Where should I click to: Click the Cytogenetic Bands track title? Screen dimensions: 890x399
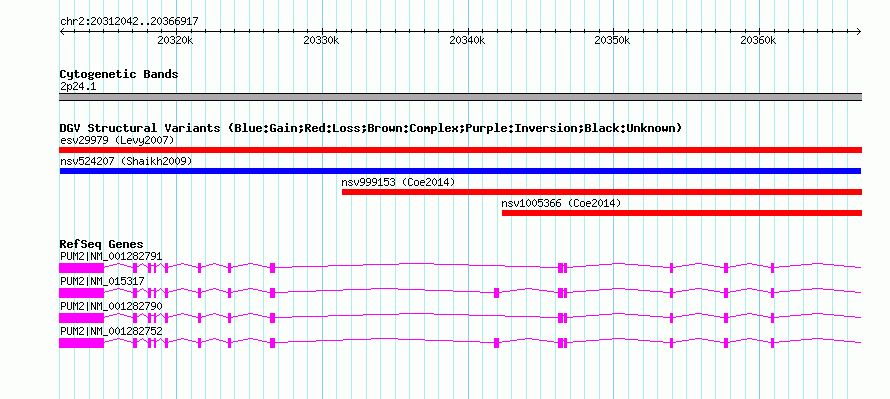(119, 74)
